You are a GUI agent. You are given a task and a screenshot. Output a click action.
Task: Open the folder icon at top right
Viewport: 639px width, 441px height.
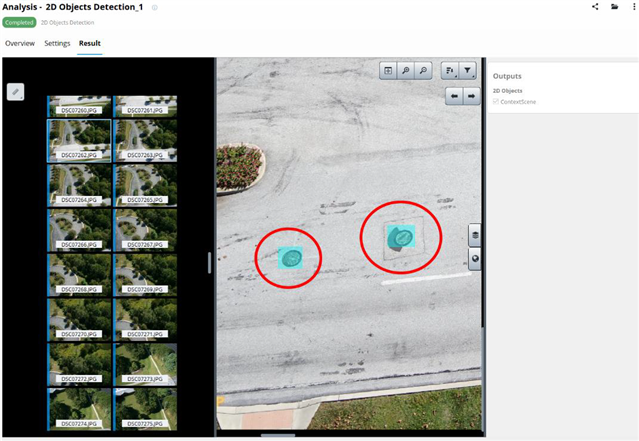tap(615, 7)
